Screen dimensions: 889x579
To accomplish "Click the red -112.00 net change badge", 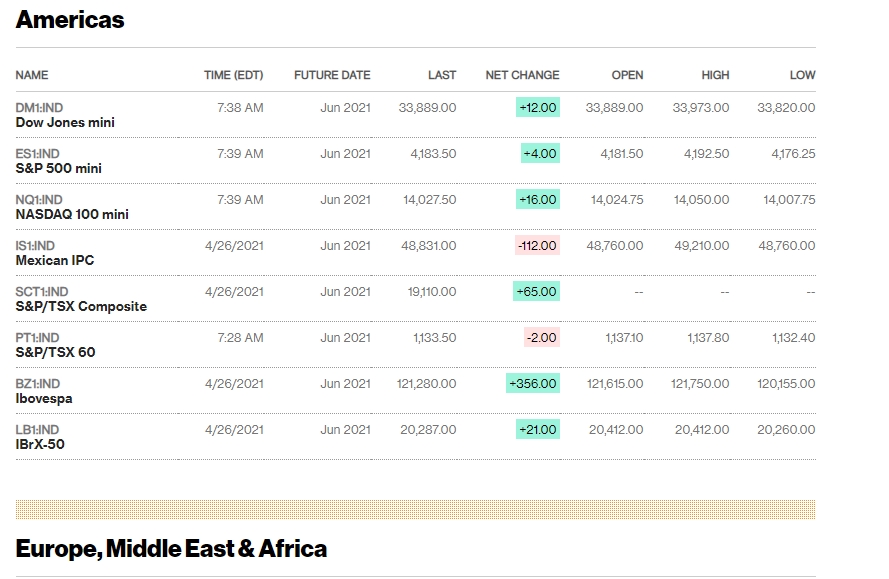I will [537, 245].
